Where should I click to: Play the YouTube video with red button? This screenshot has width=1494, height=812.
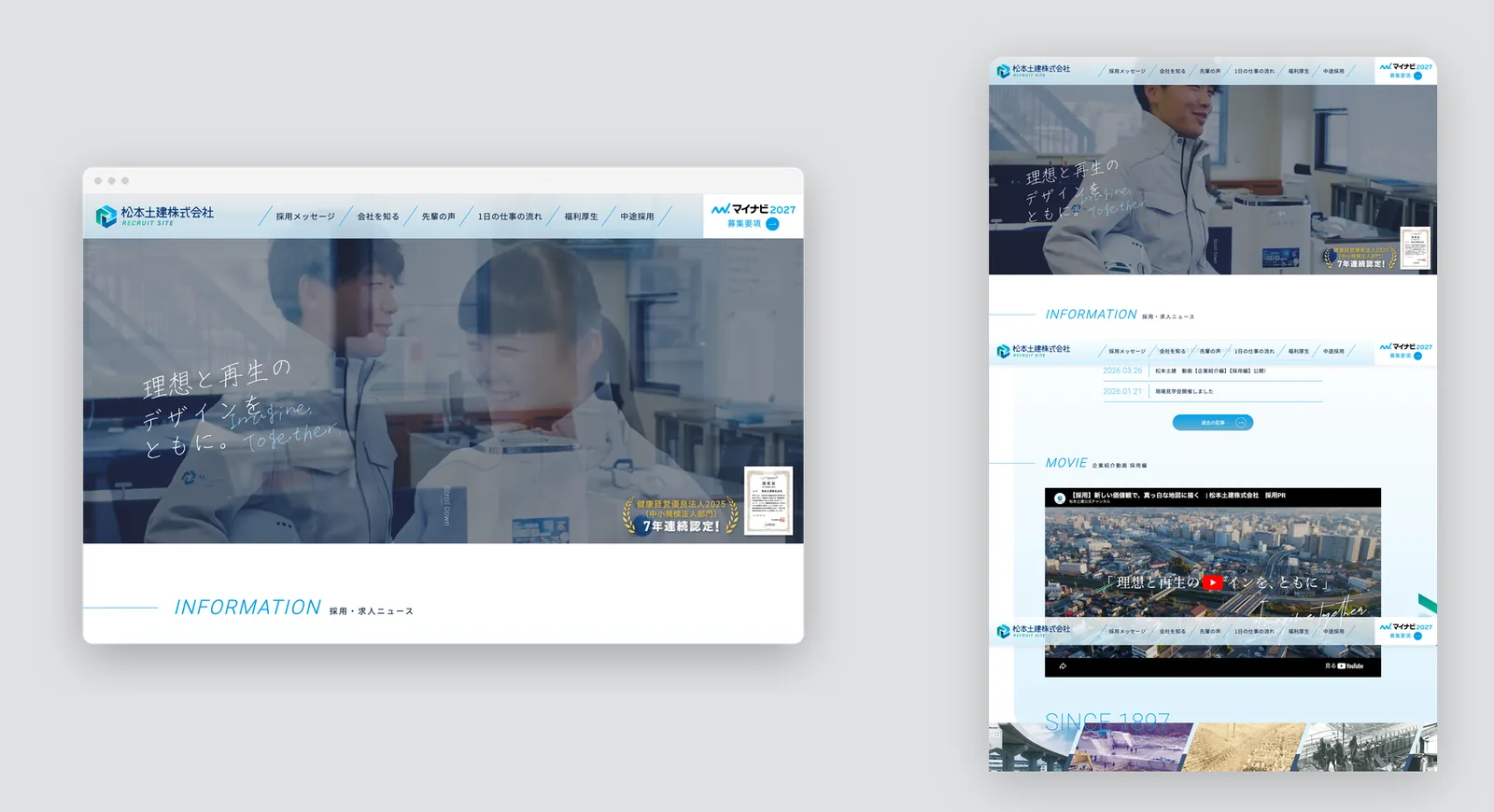1212,582
